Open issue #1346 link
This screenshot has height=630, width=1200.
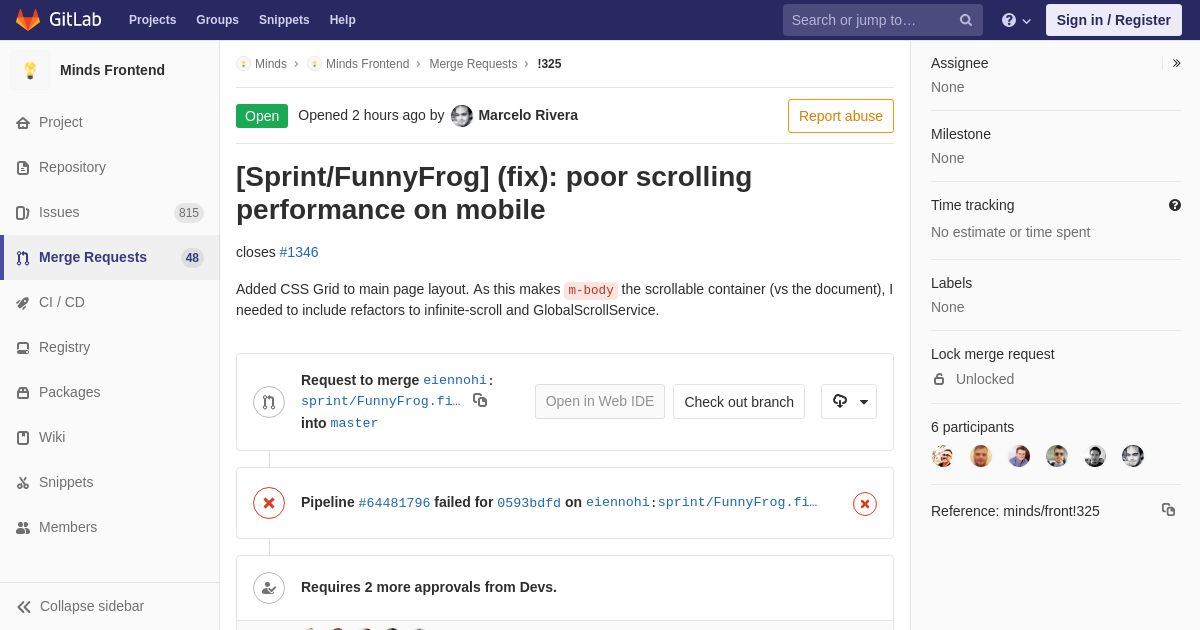click(x=299, y=252)
